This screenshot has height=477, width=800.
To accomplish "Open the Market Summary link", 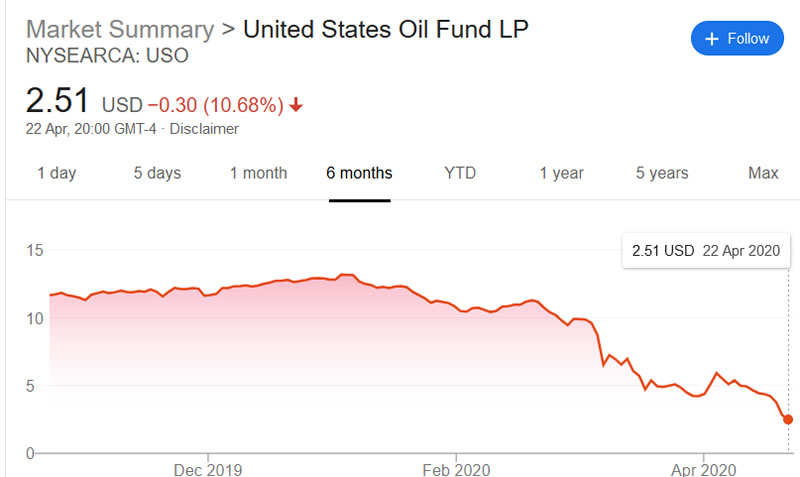I will 118,28.
